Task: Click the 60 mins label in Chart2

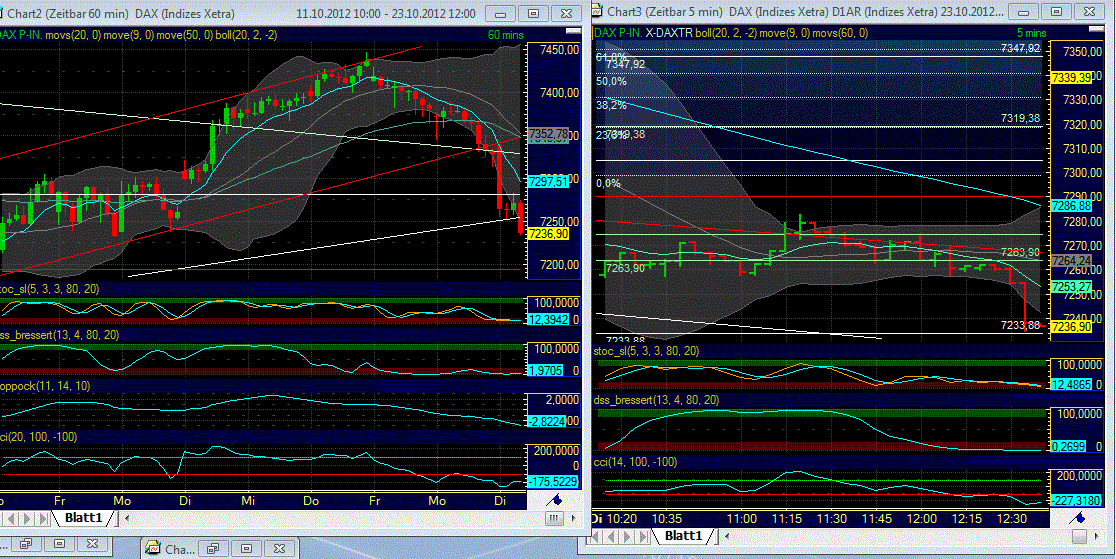Action: click(504, 33)
